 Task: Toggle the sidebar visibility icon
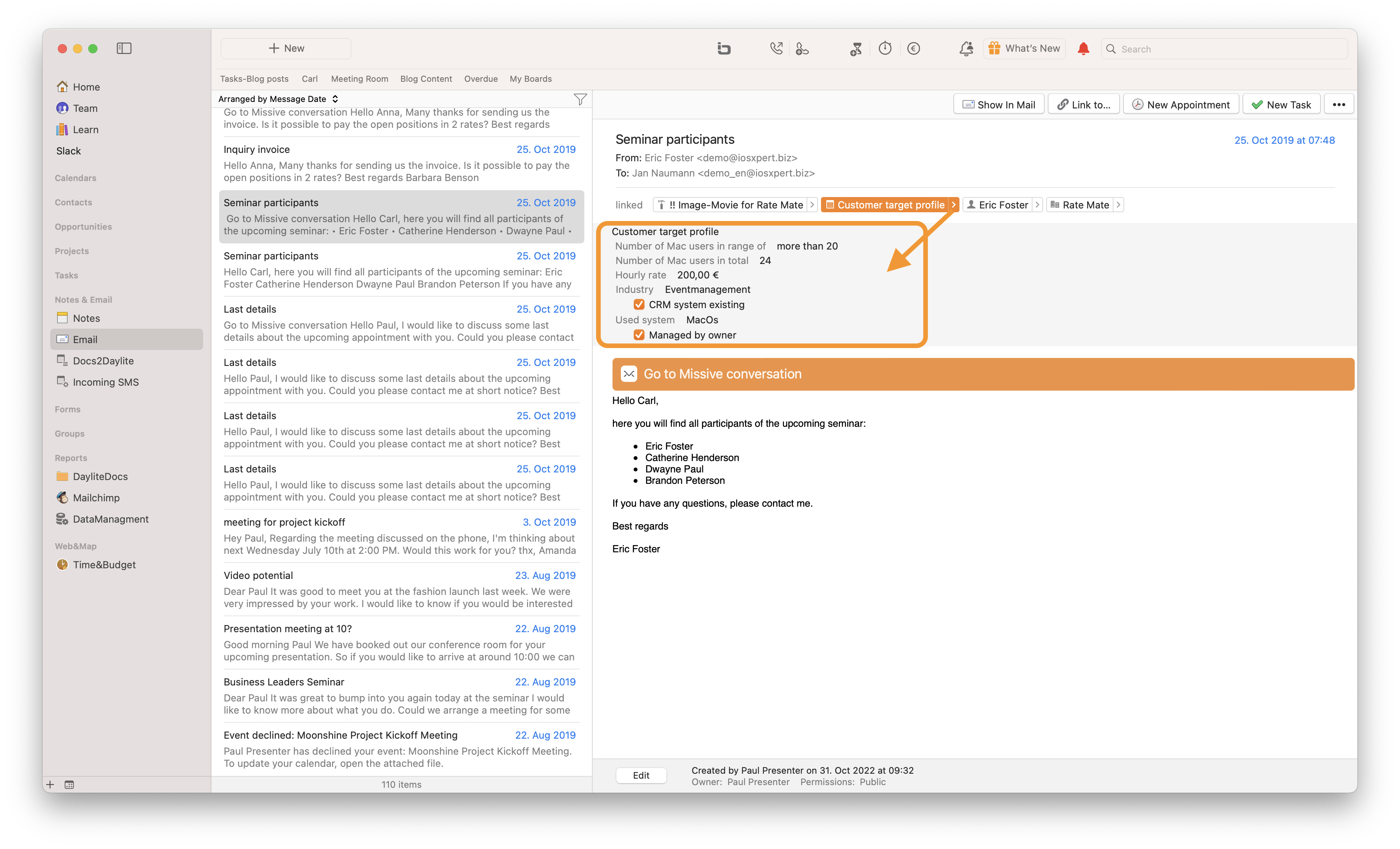tap(124, 48)
